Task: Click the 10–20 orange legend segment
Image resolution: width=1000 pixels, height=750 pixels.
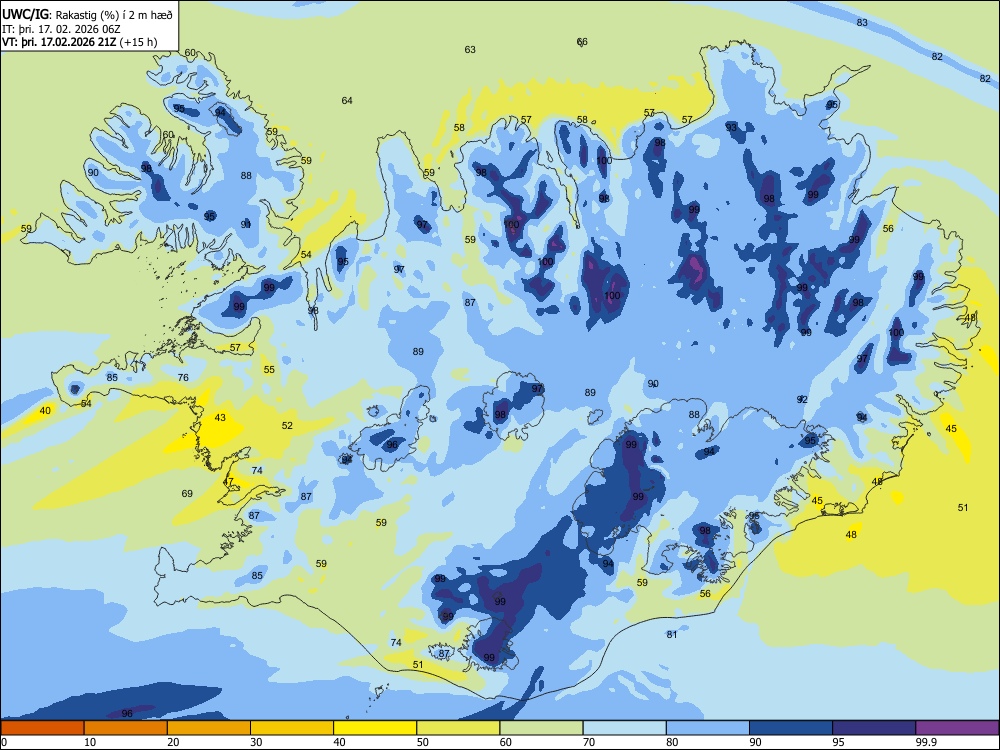Action: [126, 728]
